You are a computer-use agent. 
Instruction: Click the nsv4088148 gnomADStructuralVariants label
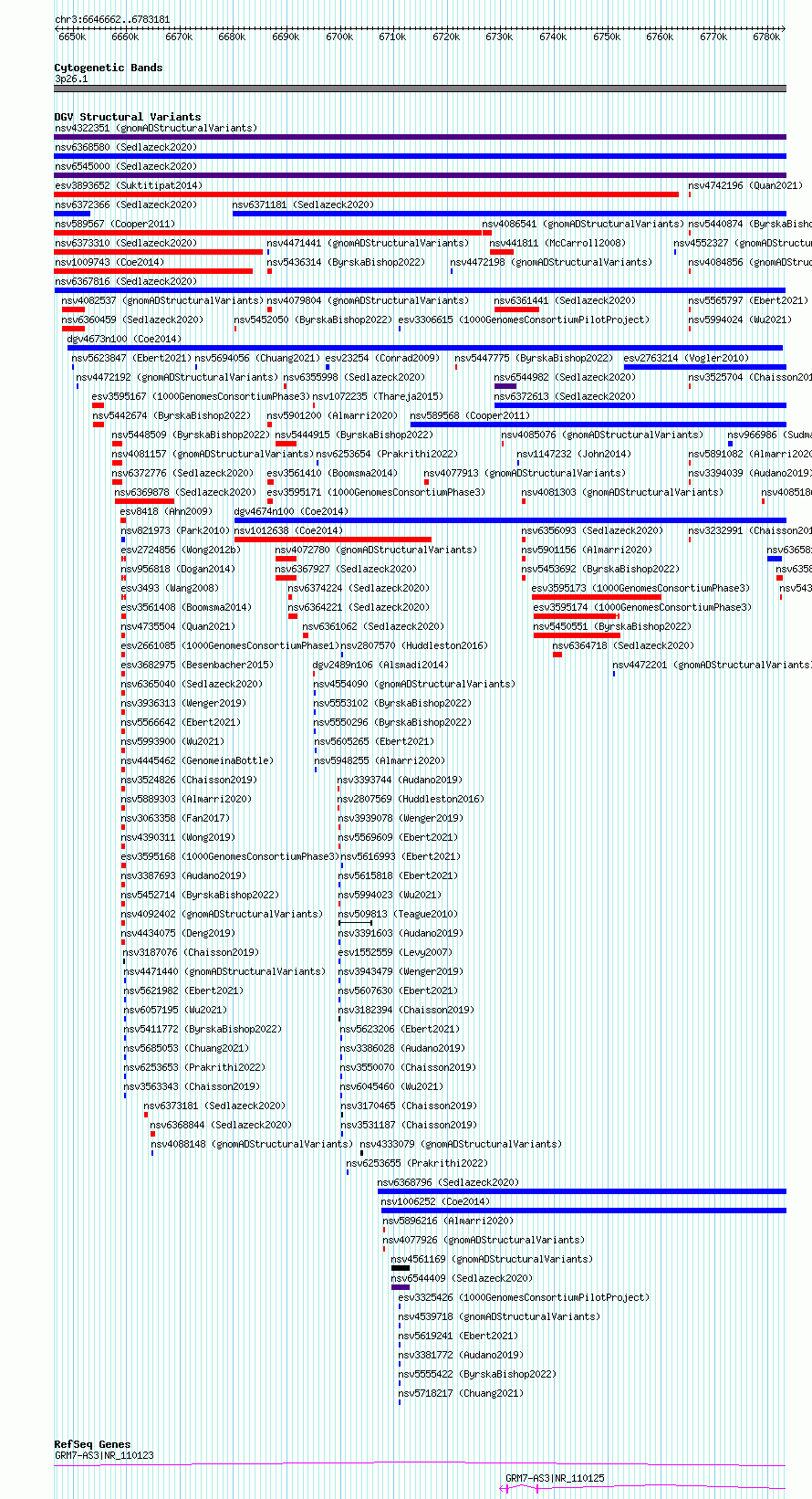pyautogui.click(x=252, y=1144)
